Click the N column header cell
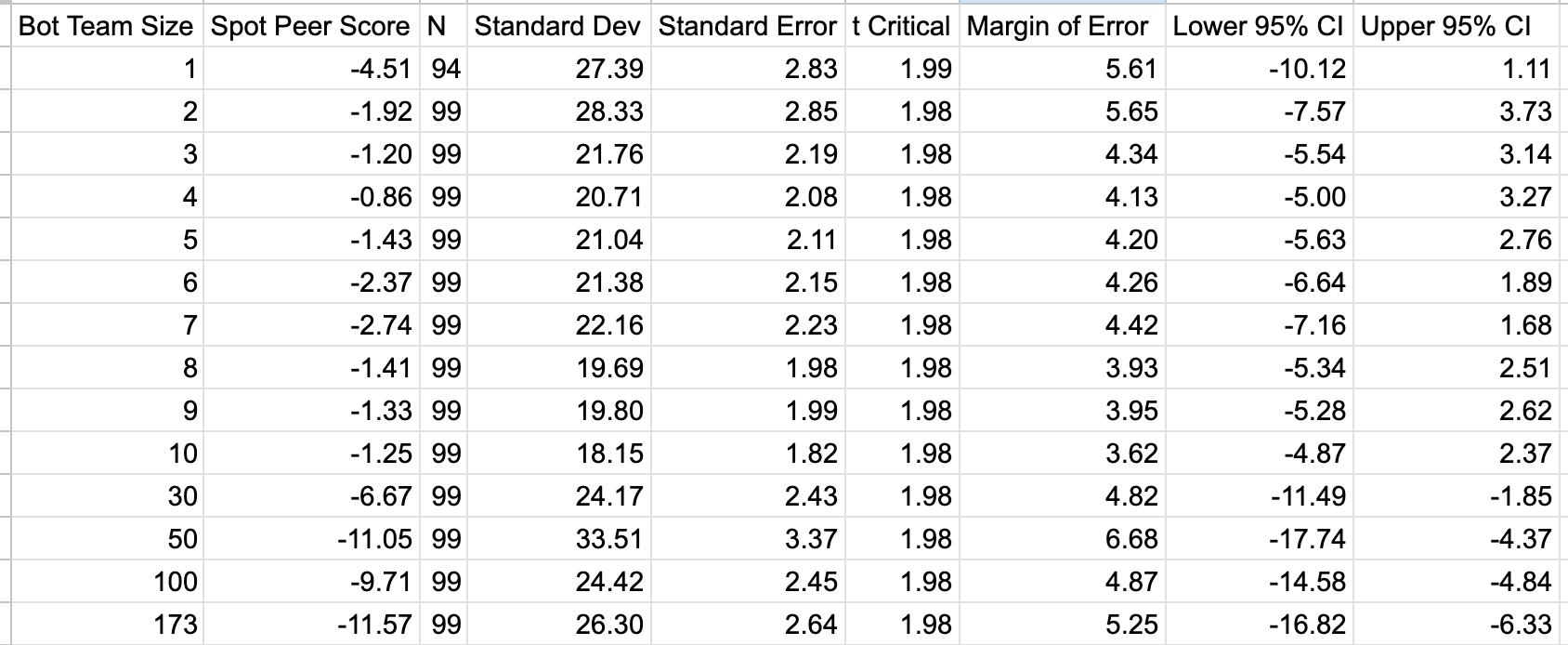1568x645 pixels. [445, 26]
